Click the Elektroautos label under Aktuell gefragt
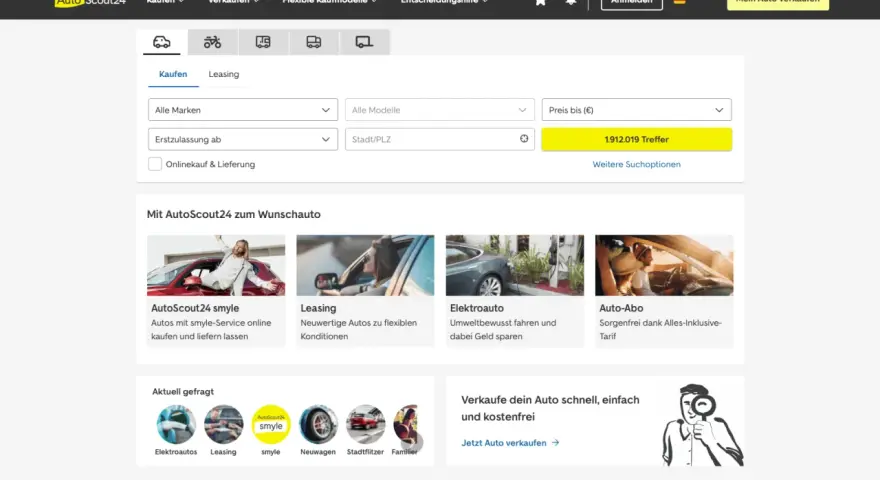The width and height of the screenshot is (880, 480). pyautogui.click(x=176, y=452)
